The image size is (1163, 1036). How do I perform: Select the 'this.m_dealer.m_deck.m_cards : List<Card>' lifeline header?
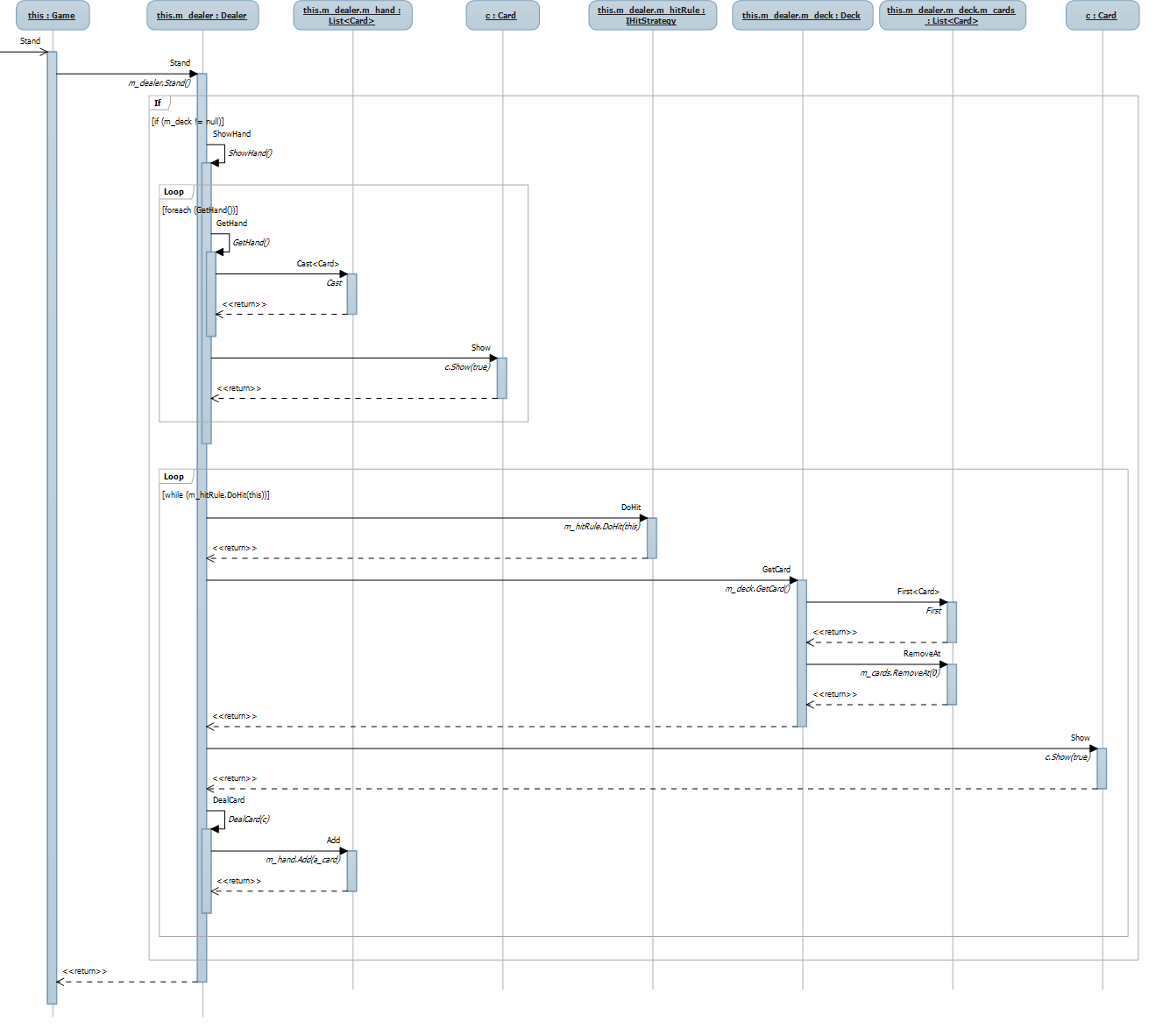(x=953, y=16)
